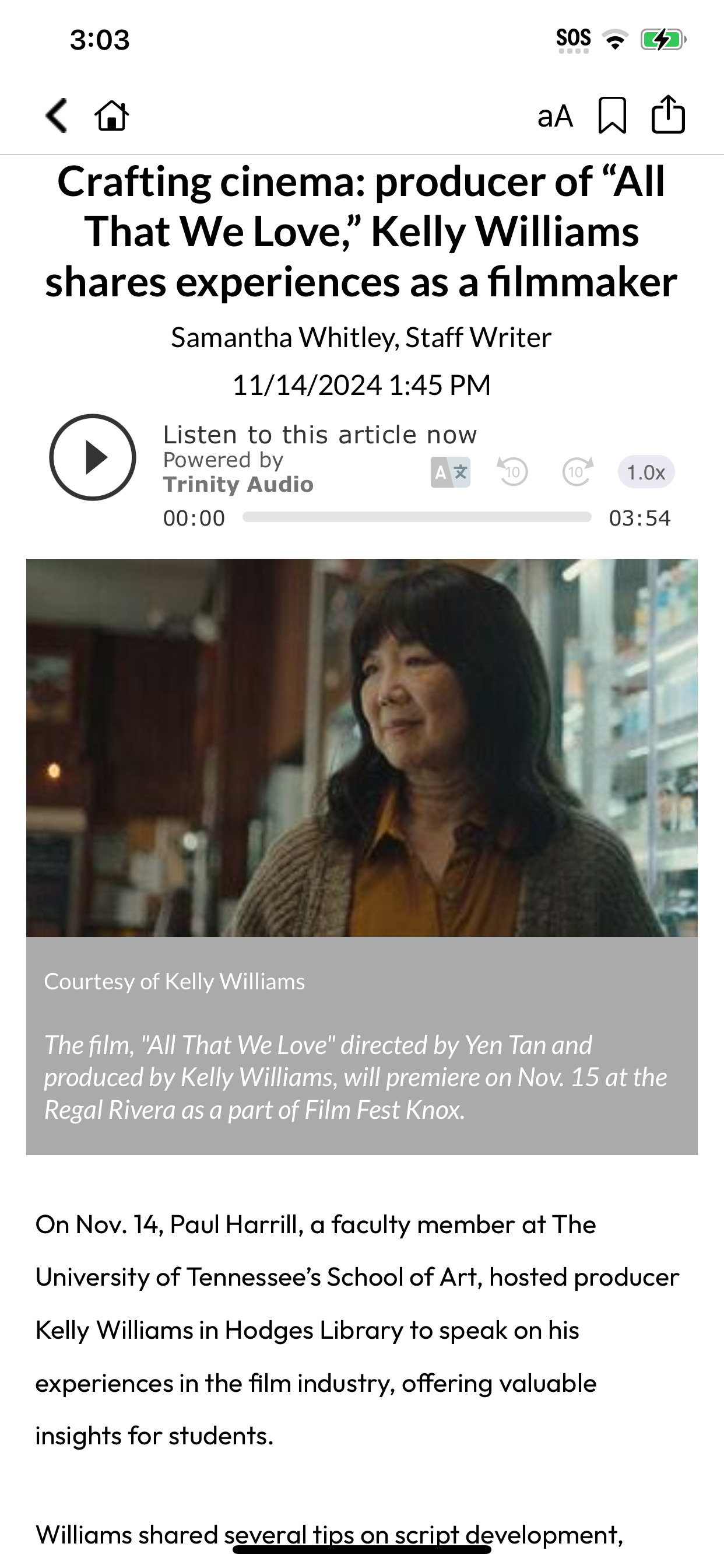The height and width of the screenshot is (1568, 724).
Task: Open the Trinity Audio link
Action: click(x=238, y=485)
